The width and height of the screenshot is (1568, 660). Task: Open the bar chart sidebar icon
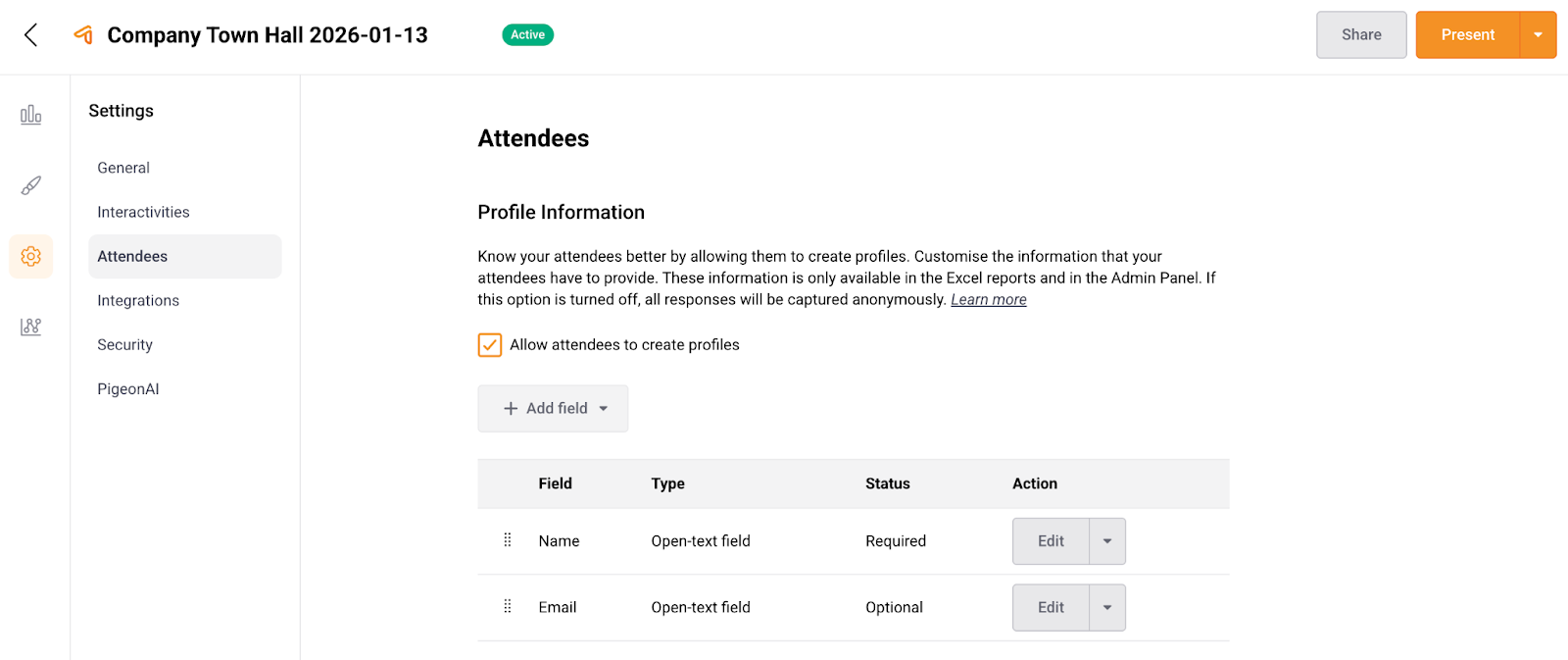[x=31, y=115]
